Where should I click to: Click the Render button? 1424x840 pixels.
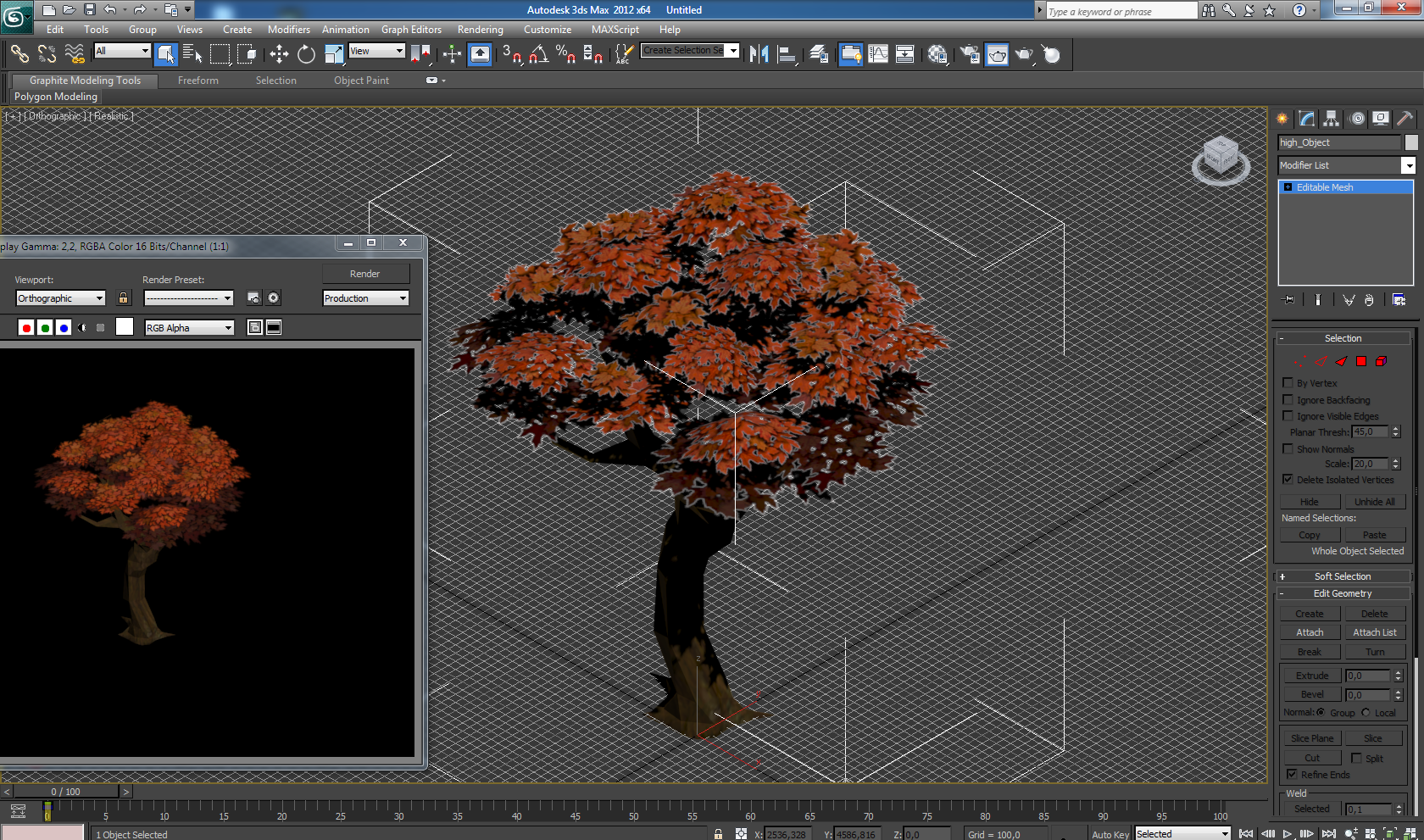365,274
